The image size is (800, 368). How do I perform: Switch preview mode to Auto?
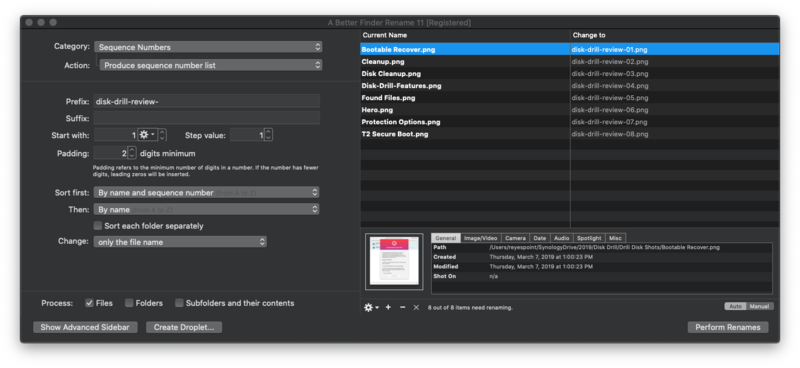click(735, 307)
